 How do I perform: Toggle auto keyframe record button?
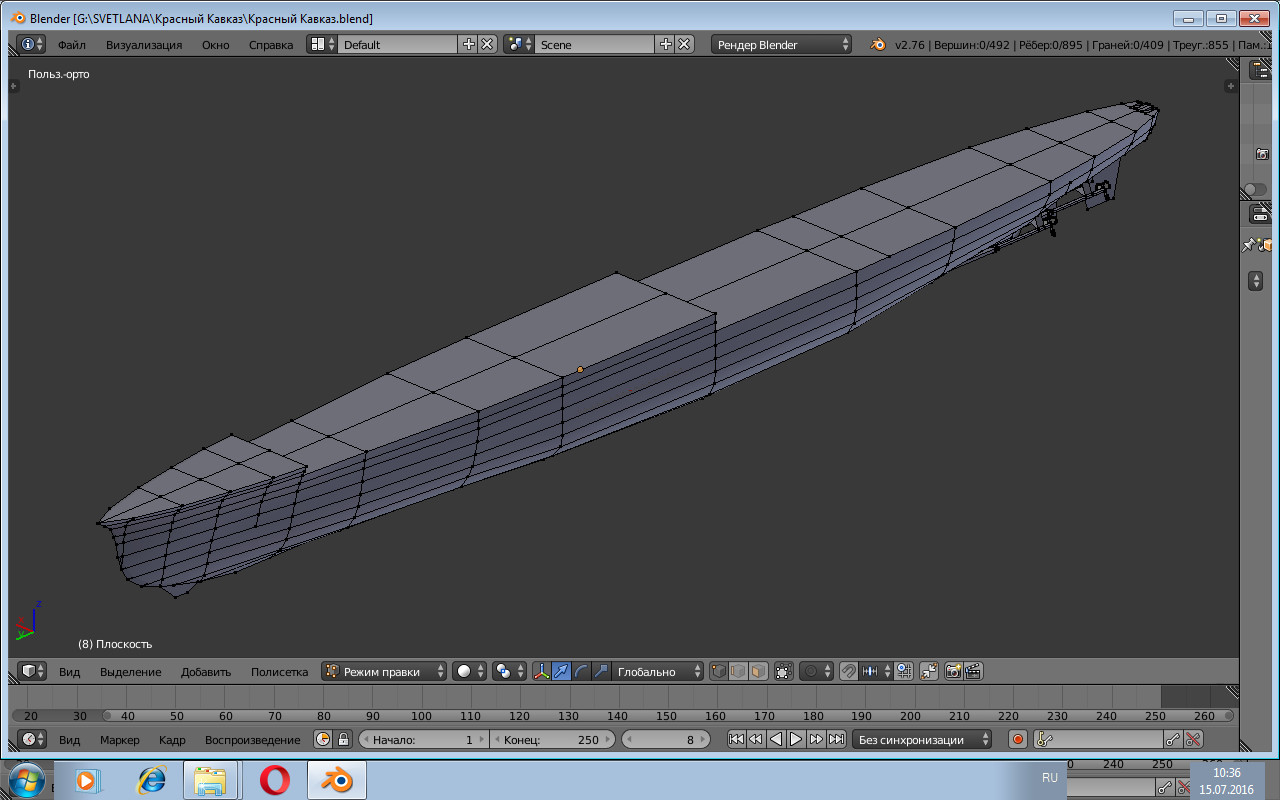pos(1018,740)
